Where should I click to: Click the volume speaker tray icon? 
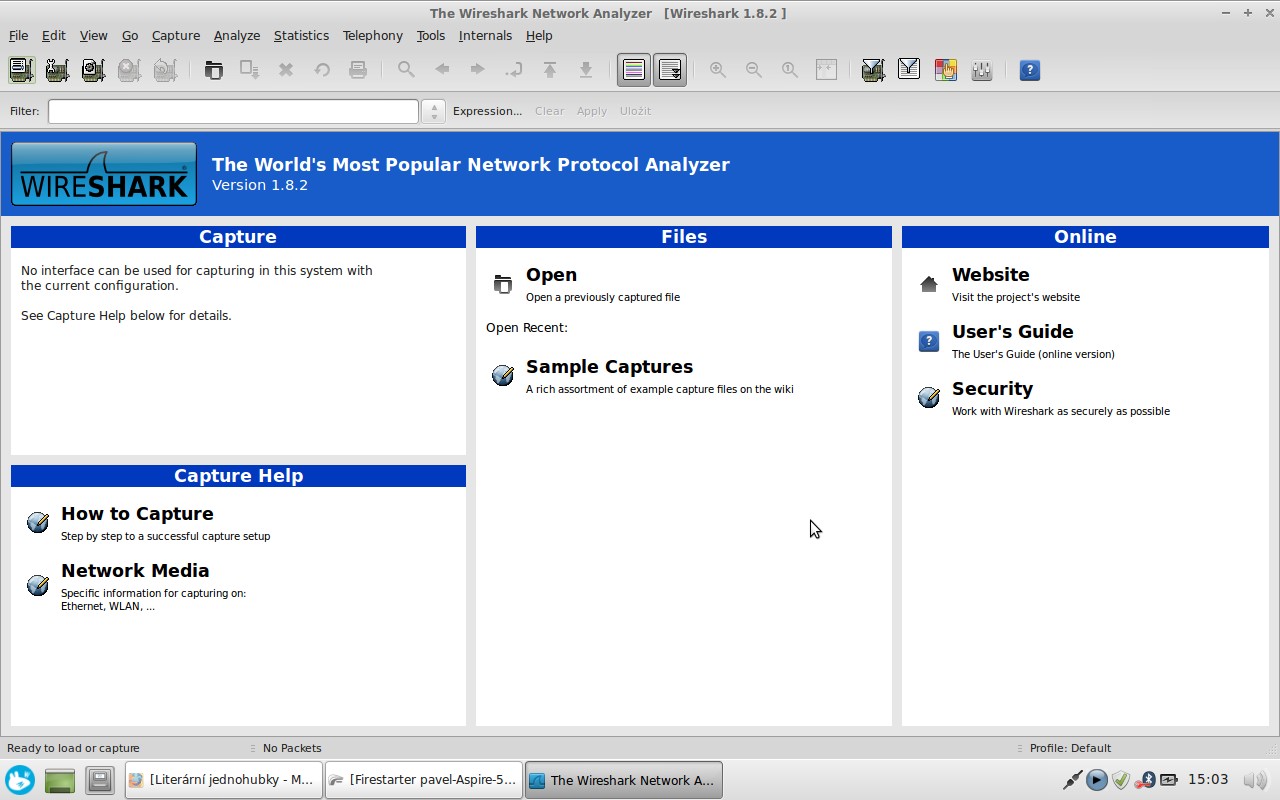(1254, 780)
